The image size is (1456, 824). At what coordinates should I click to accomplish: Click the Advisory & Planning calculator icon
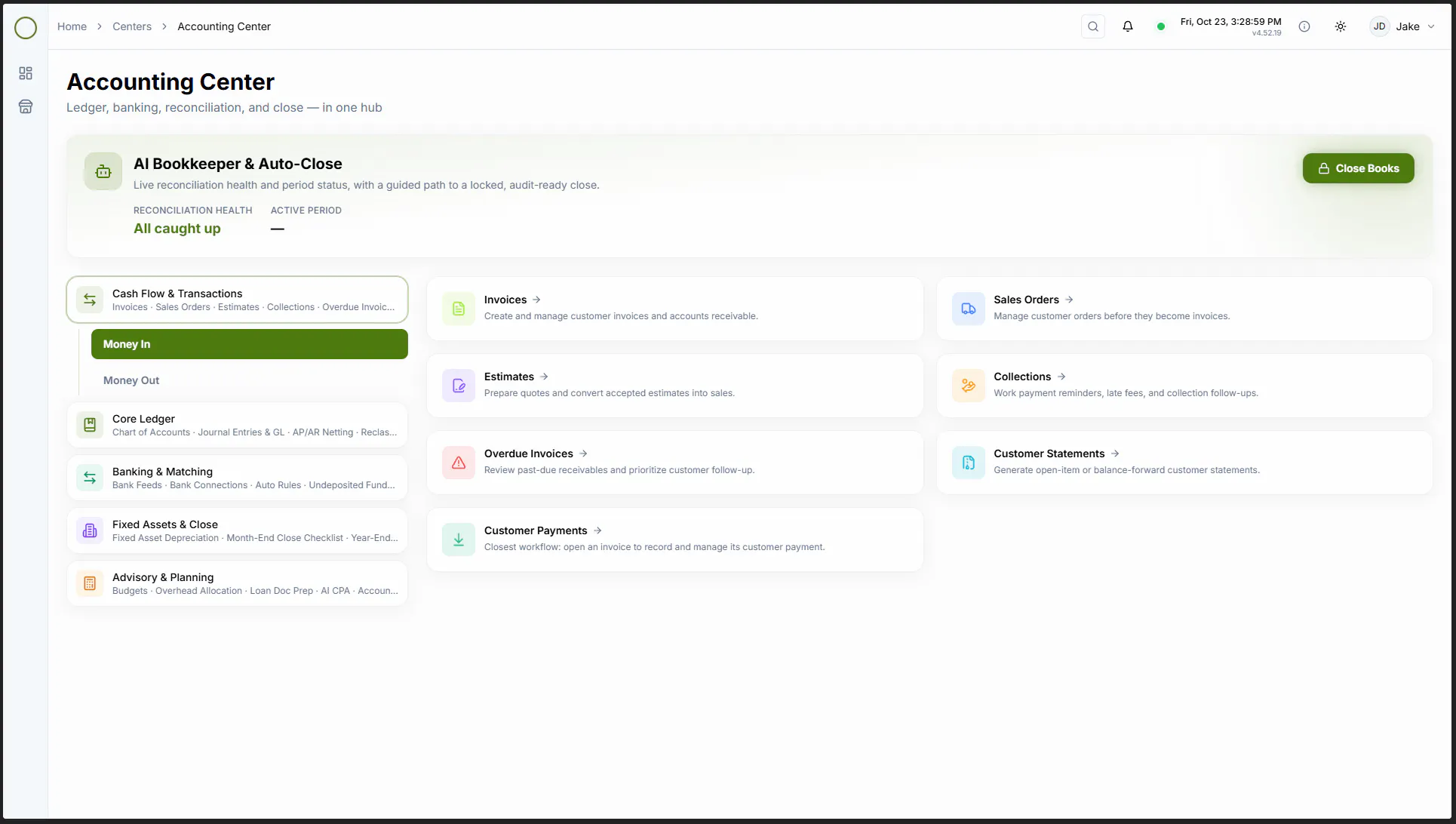click(90, 583)
